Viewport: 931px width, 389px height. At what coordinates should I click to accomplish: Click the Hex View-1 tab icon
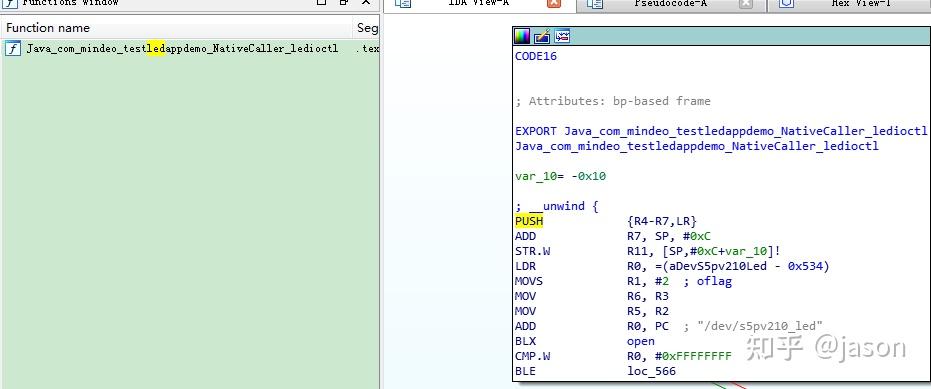786,4
